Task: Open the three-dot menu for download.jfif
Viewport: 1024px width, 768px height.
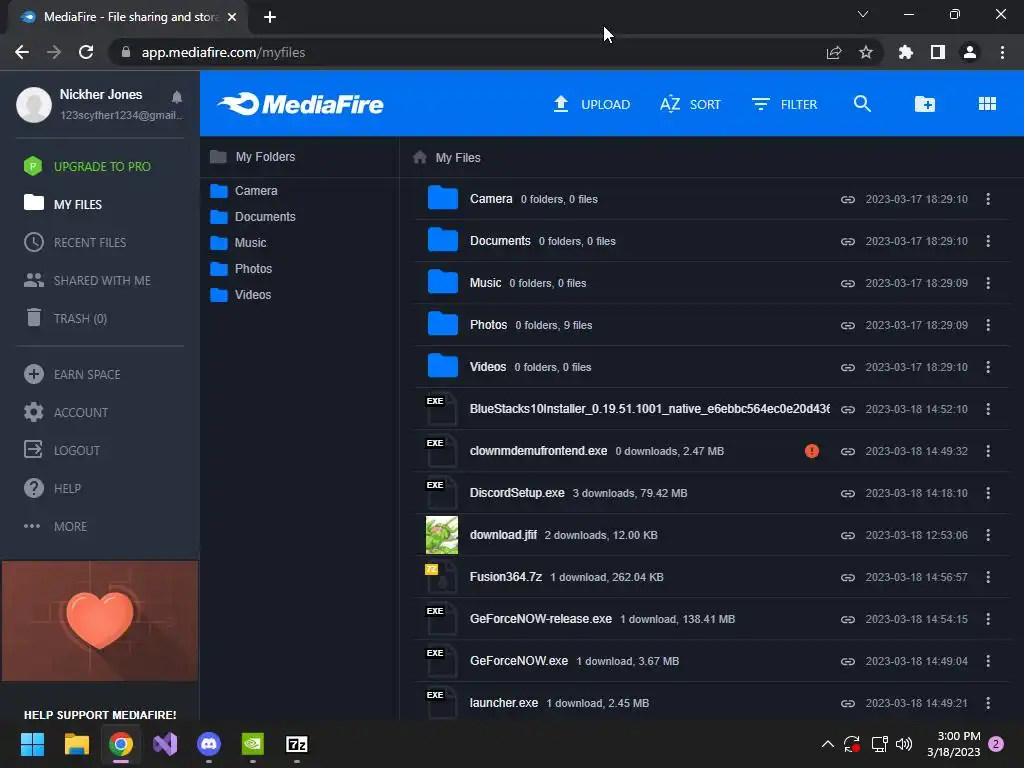Action: click(x=988, y=536)
